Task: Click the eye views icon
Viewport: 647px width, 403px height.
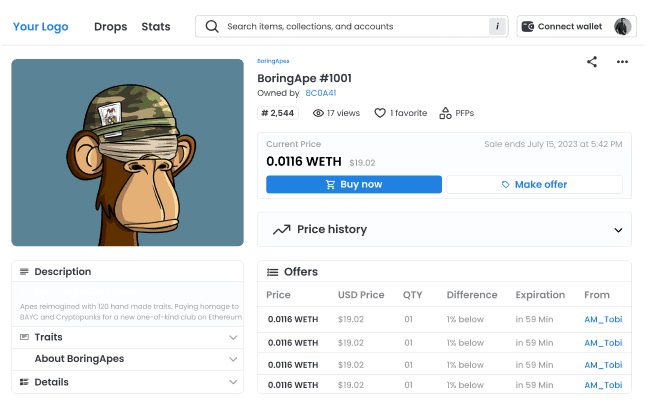Action: point(318,113)
